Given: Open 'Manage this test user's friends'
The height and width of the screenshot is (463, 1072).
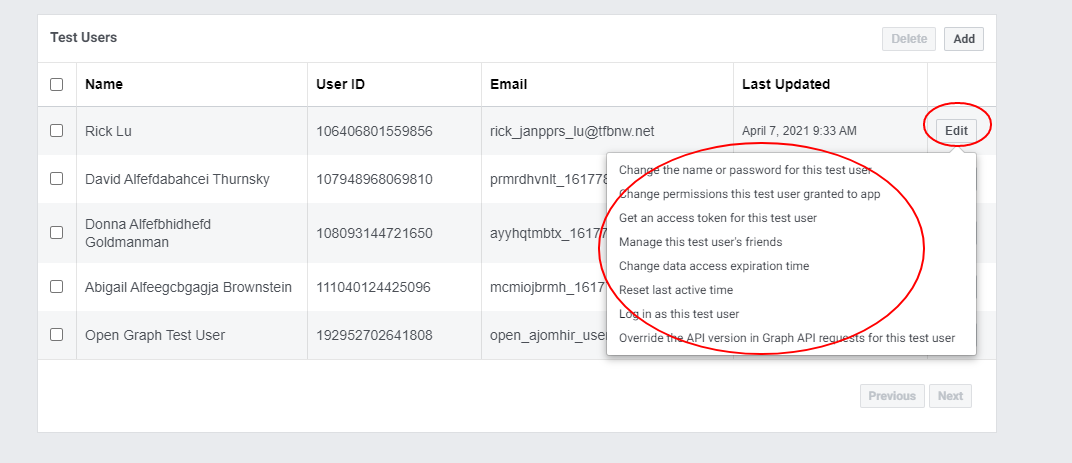Looking at the screenshot, I should pyautogui.click(x=700, y=242).
